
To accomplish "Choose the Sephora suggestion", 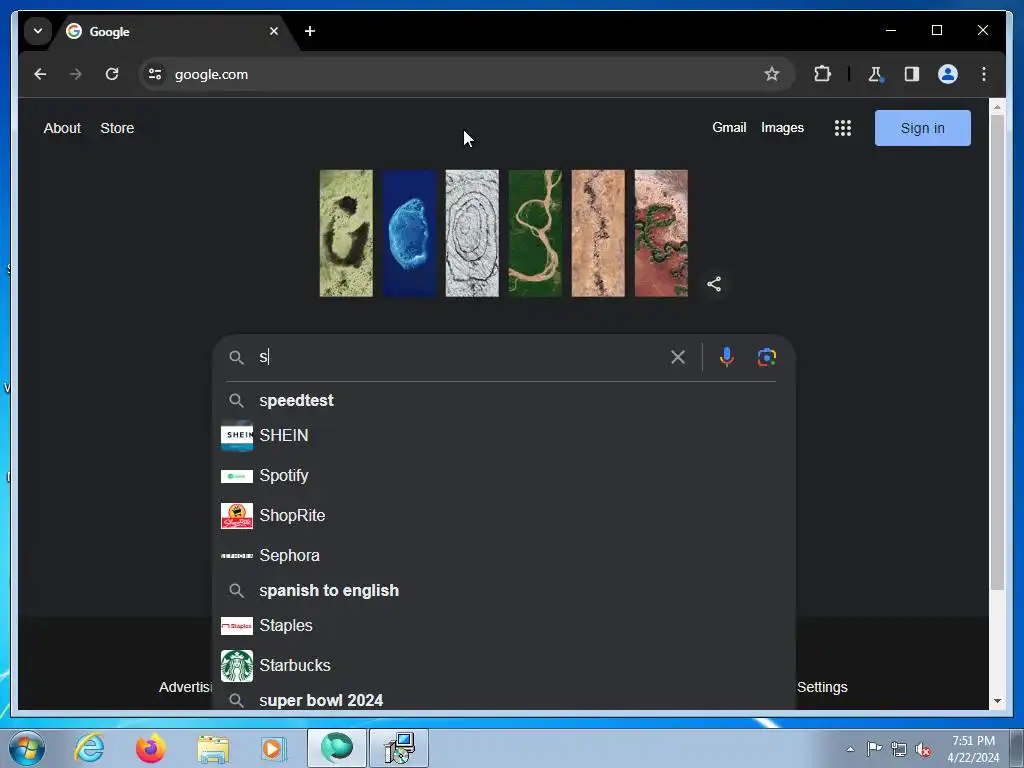I will click(x=503, y=555).
